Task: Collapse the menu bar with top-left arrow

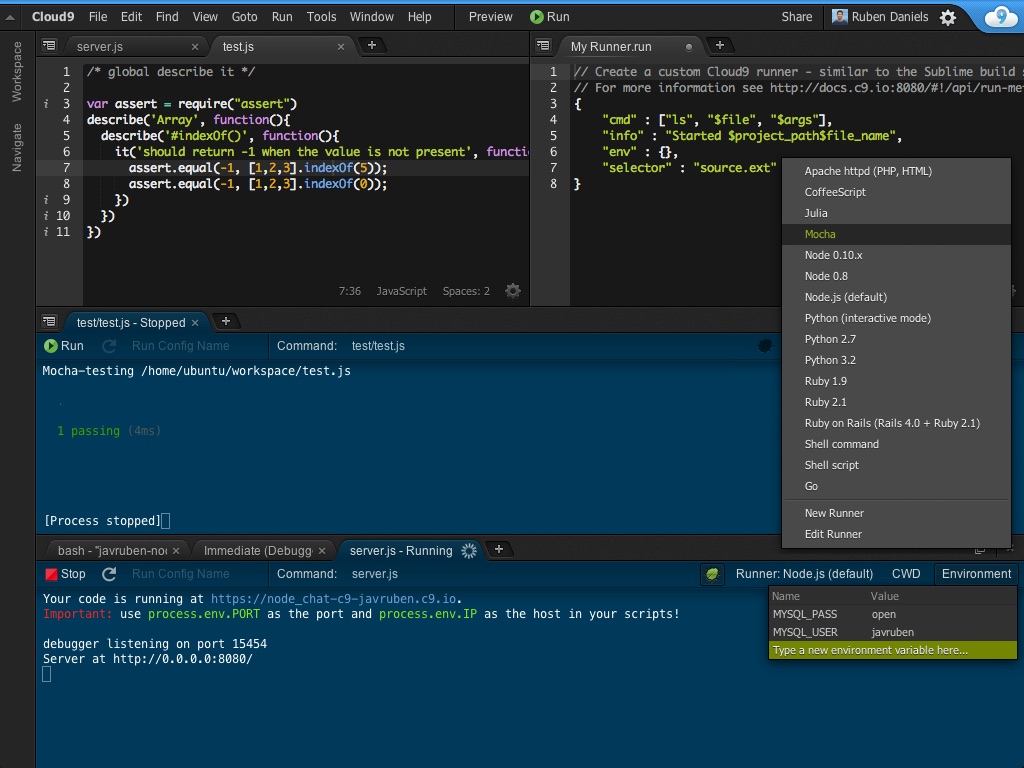Action: coord(10,17)
